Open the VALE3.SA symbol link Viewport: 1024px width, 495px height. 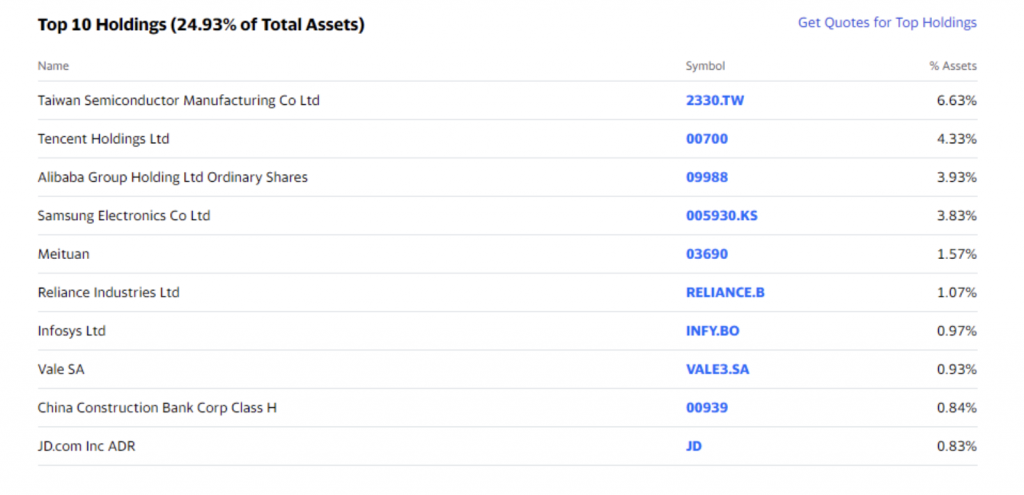[718, 370]
